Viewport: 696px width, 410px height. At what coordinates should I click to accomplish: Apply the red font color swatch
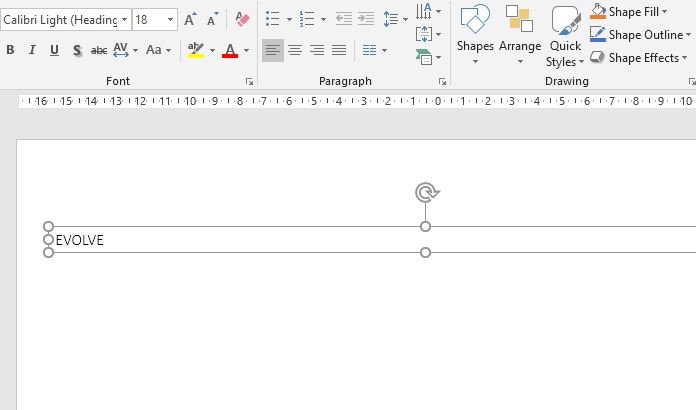[x=230, y=50]
